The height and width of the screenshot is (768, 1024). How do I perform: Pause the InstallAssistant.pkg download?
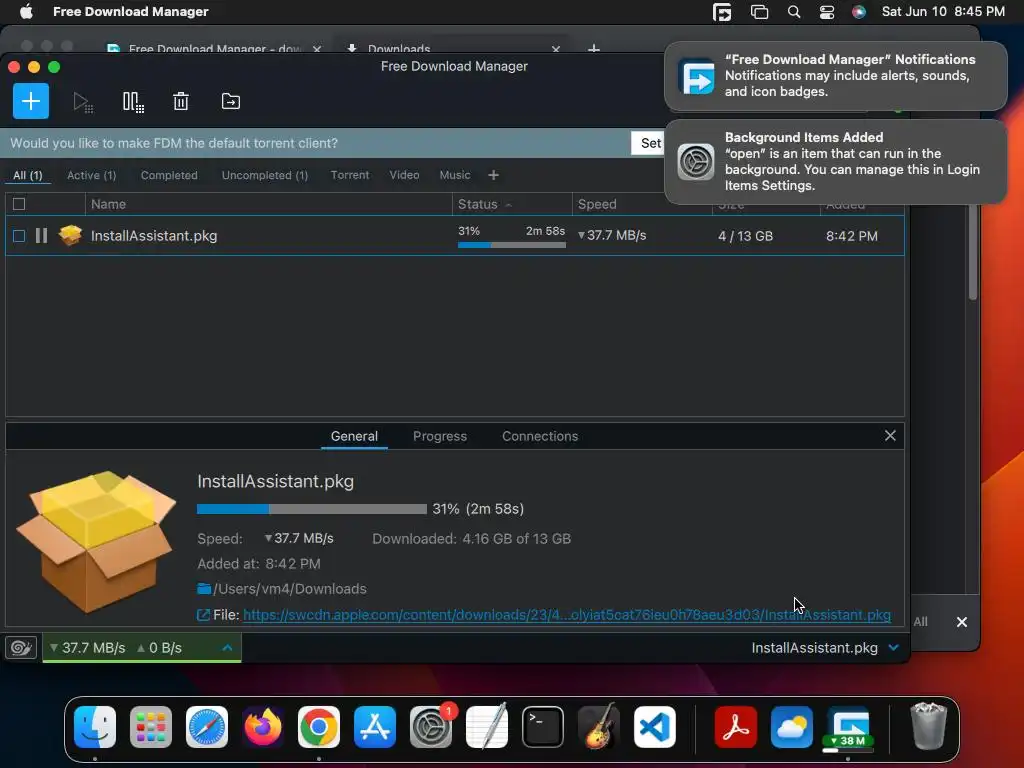point(41,236)
